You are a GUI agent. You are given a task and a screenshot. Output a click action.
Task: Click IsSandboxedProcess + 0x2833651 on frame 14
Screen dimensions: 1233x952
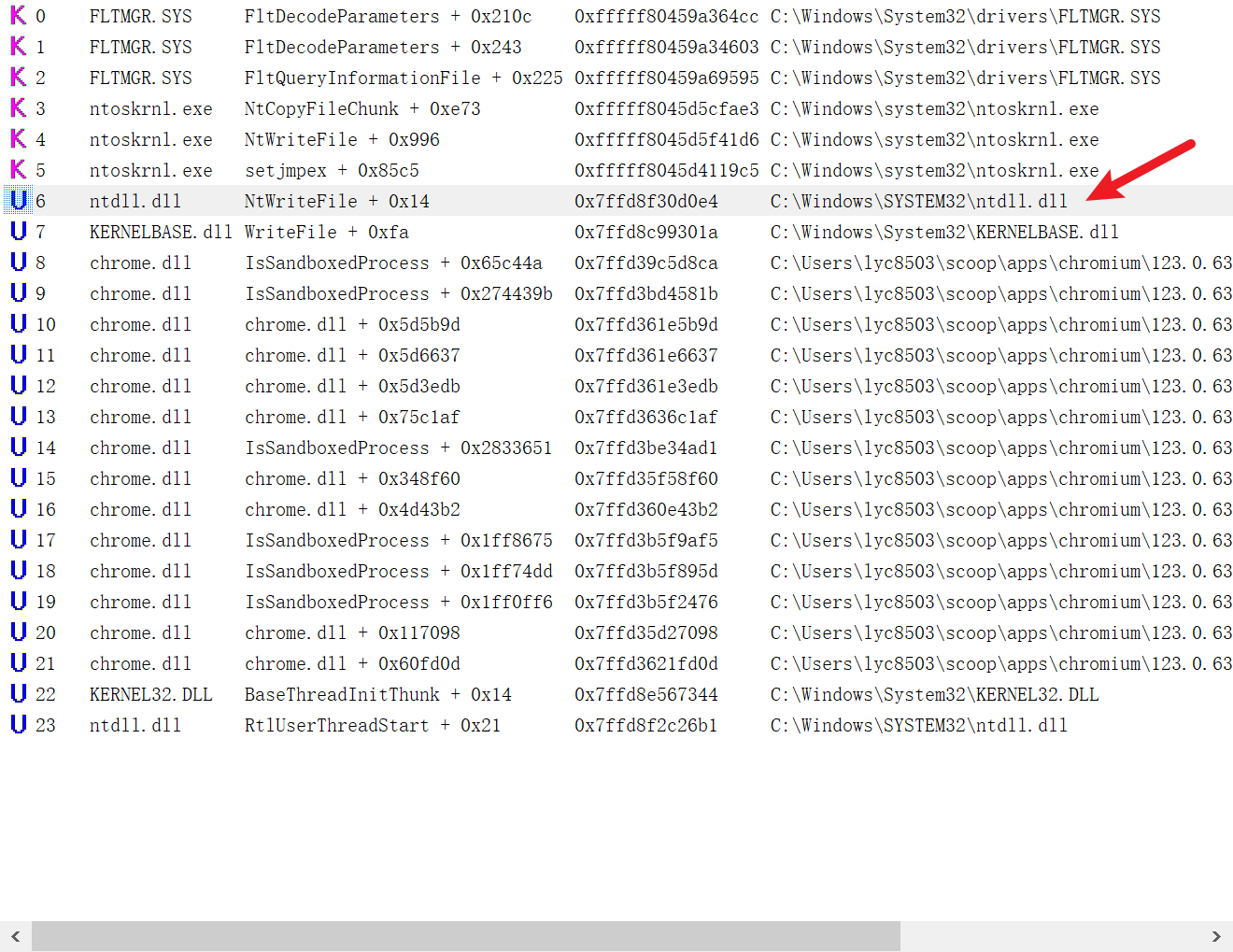click(x=398, y=447)
